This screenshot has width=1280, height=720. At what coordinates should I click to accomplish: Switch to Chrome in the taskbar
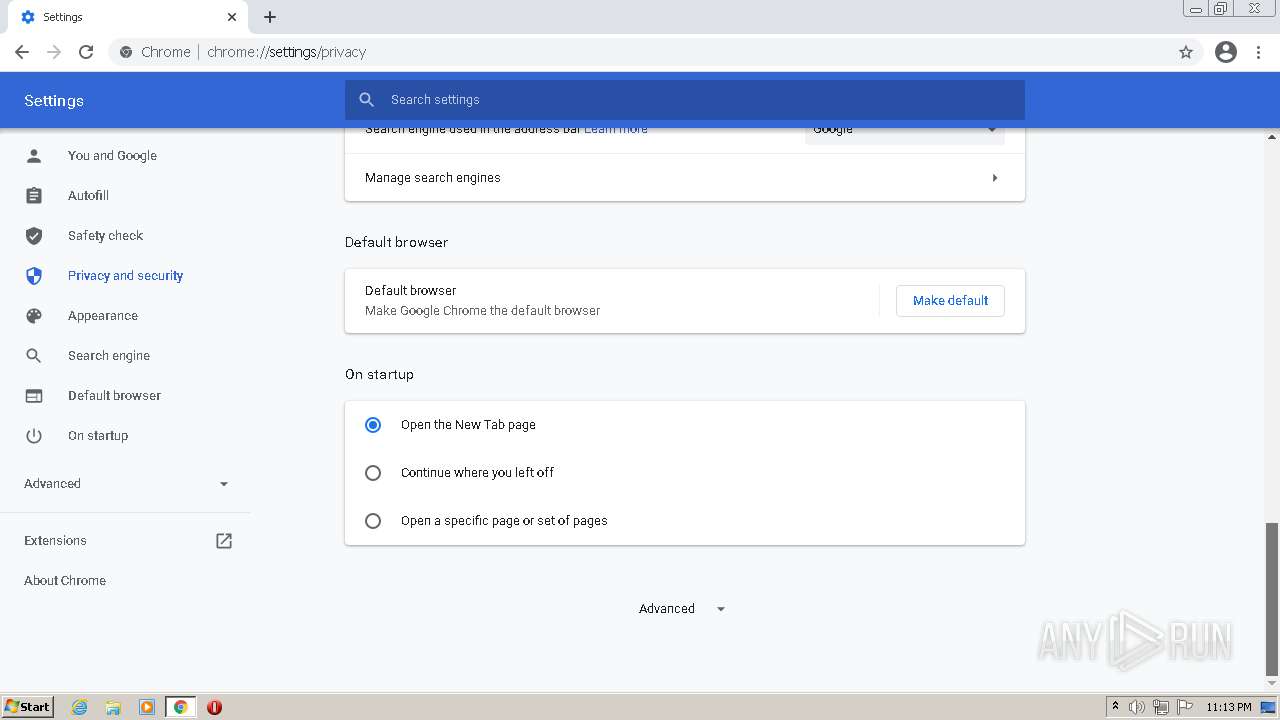tap(181, 707)
